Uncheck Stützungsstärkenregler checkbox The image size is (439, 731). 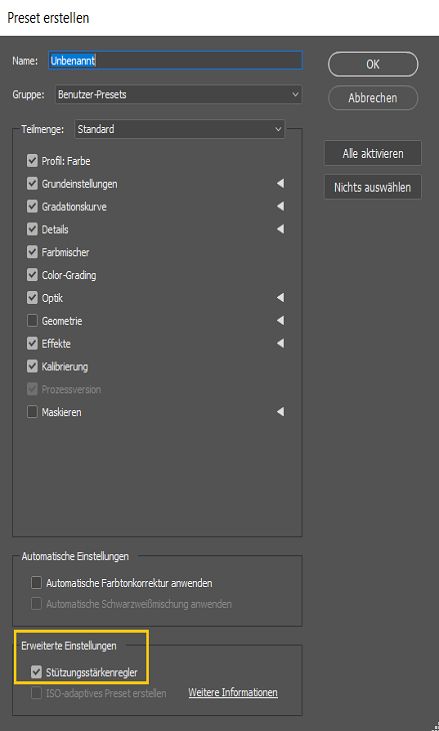pyautogui.click(x=36, y=672)
